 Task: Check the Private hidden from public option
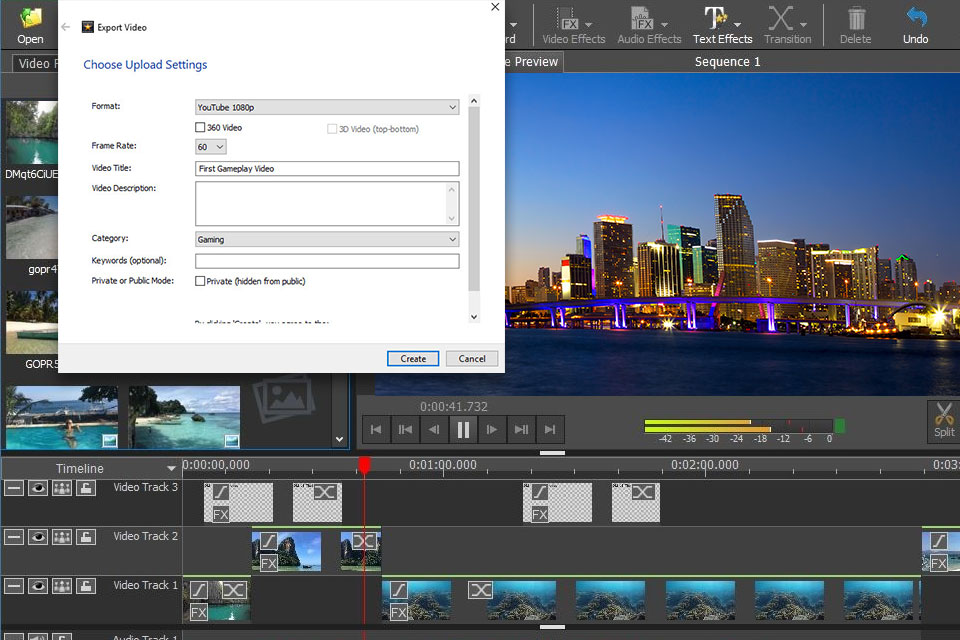click(200, 281)
